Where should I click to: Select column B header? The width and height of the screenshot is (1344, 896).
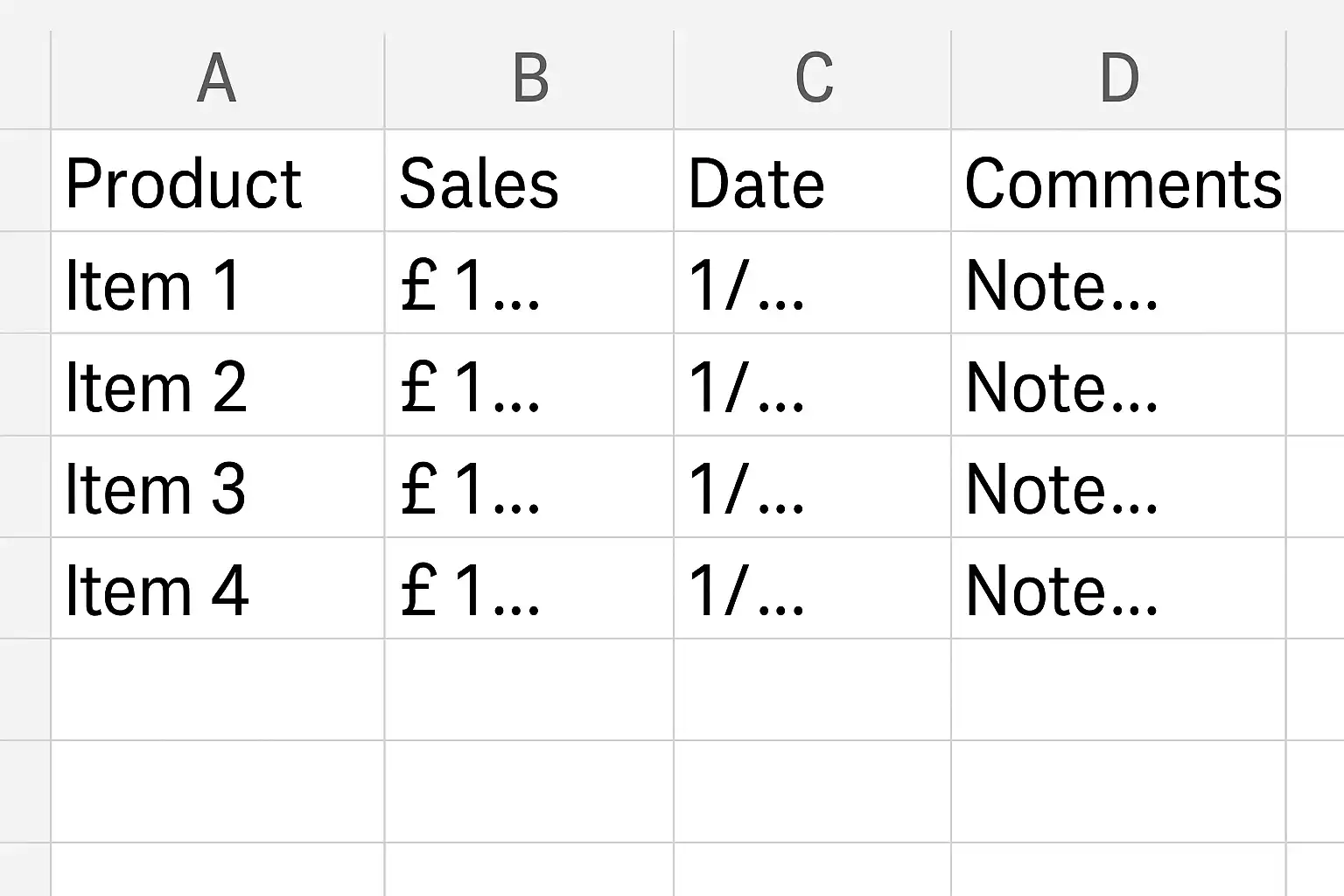pyautogui.click(x=528, y=80)
